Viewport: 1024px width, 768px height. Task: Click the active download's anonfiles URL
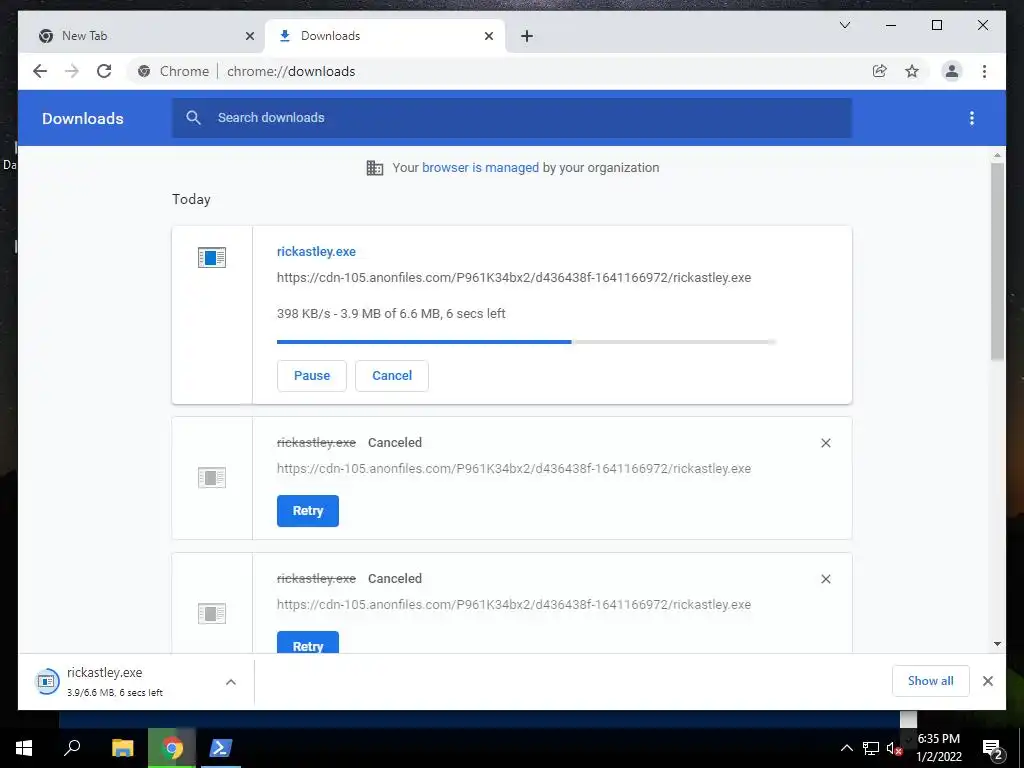[514, 278]
